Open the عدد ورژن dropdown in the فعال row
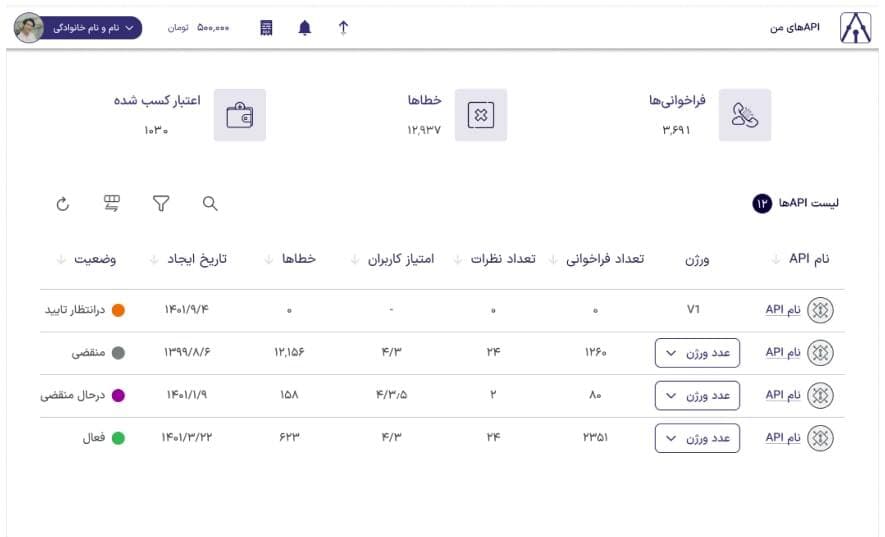This screenshot has height=537, width=885. point(697,438)
